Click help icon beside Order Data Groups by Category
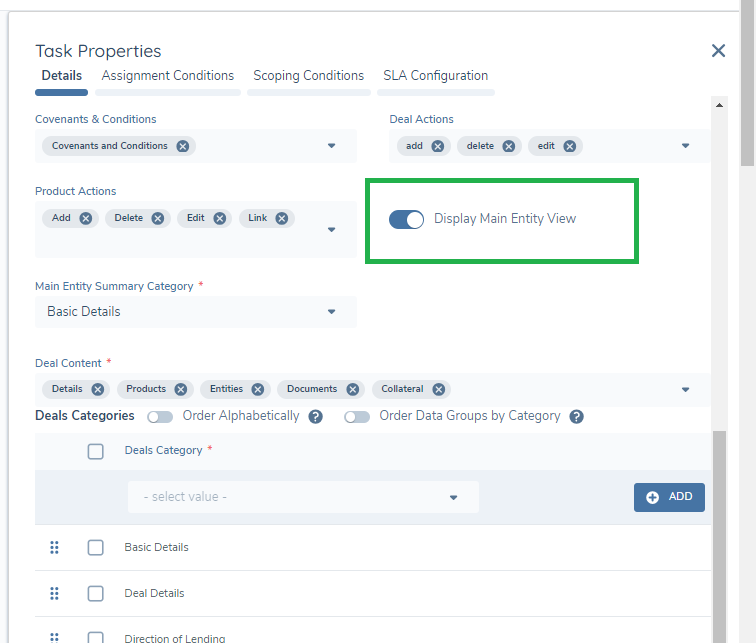The width and height of the screenshot is (756, 643). (x=576, y=417)
